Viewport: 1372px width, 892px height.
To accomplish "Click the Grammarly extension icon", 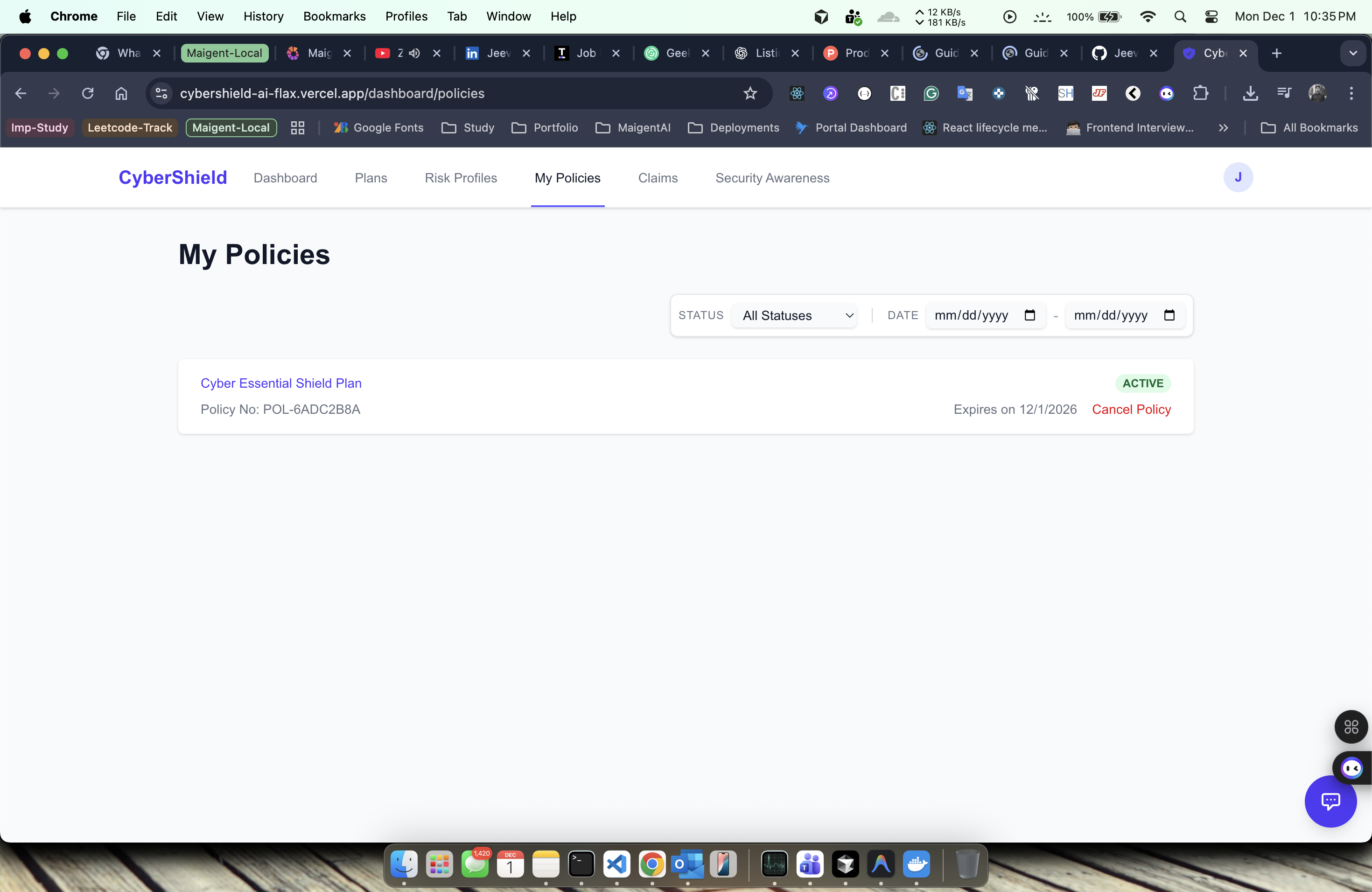I will (931, 93).
